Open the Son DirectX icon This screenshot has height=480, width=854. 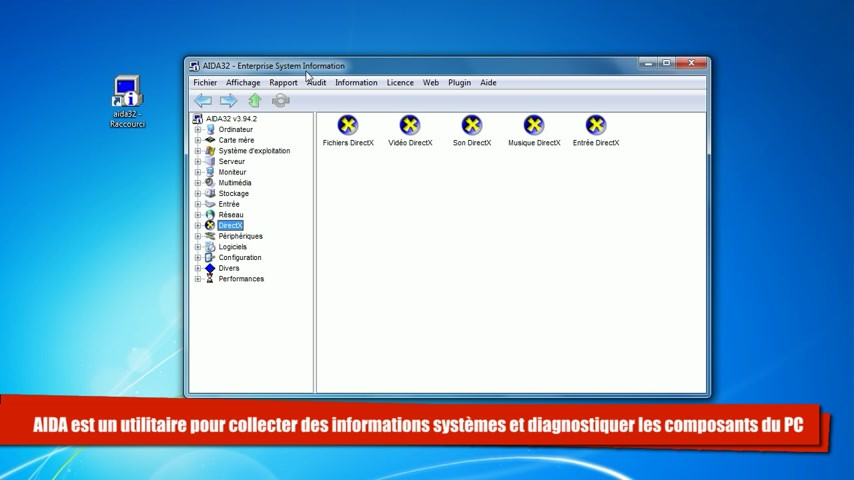tap(471, 125)
